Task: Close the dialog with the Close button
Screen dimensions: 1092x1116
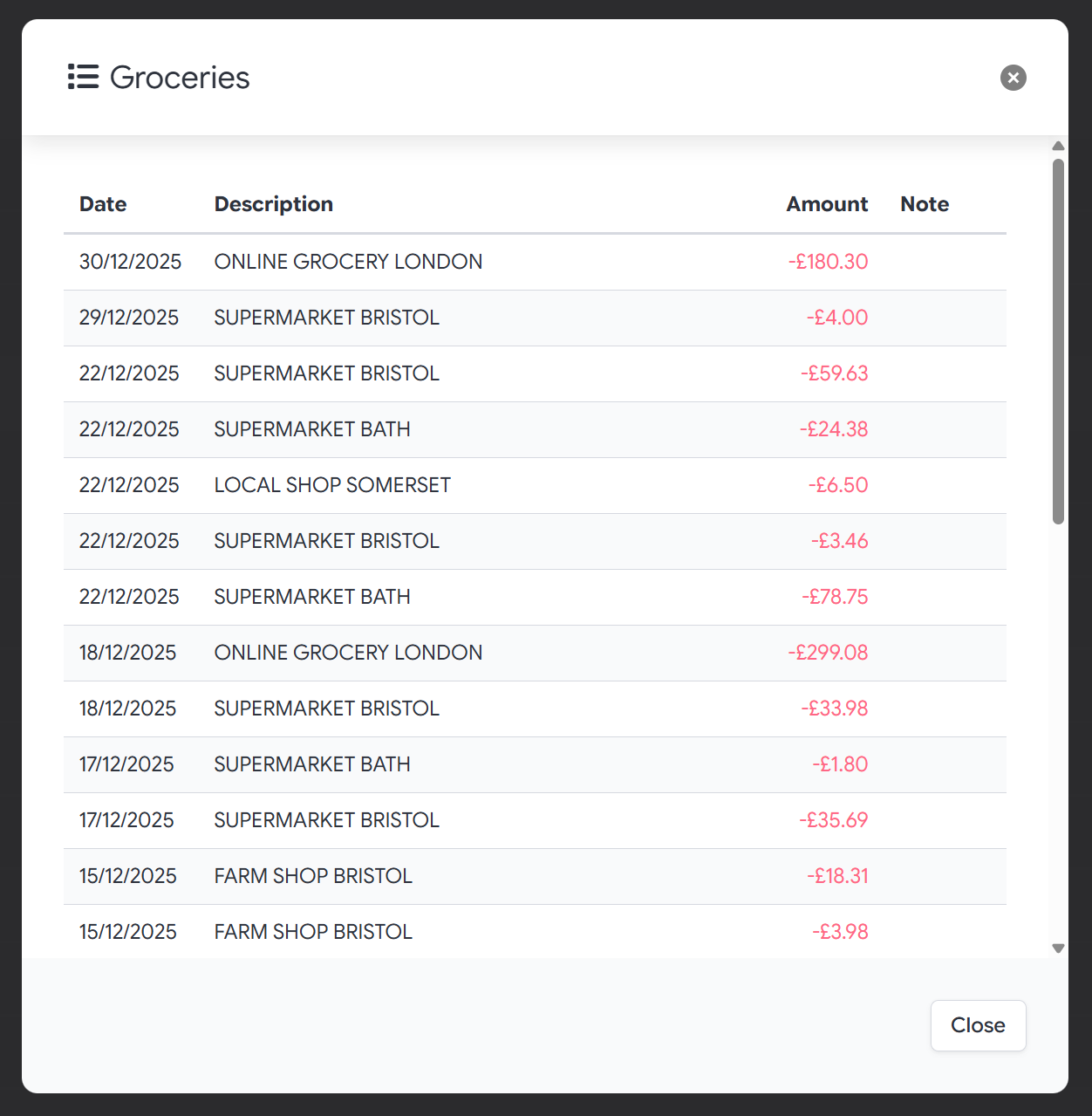Action: [x=978, y=1025]
